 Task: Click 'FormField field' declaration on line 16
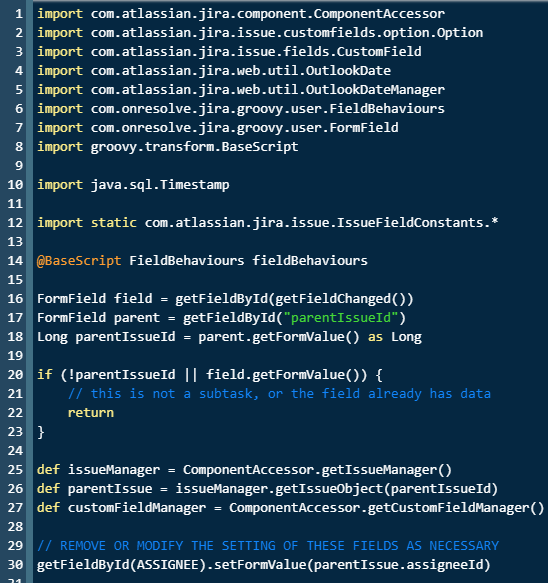click(94, 299)
